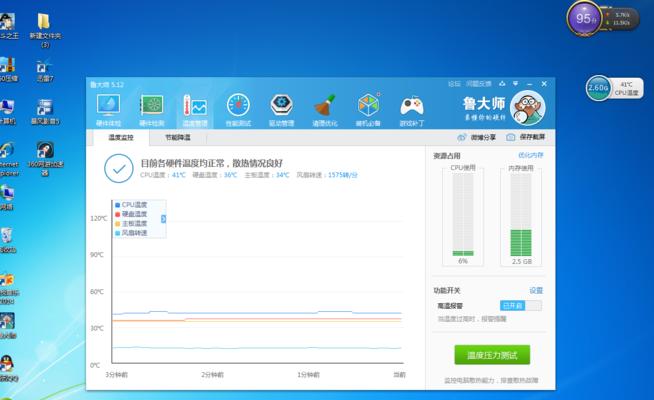Open the 设置 settings link
This screenshot has width=654, height=400.
pos(536,290)
